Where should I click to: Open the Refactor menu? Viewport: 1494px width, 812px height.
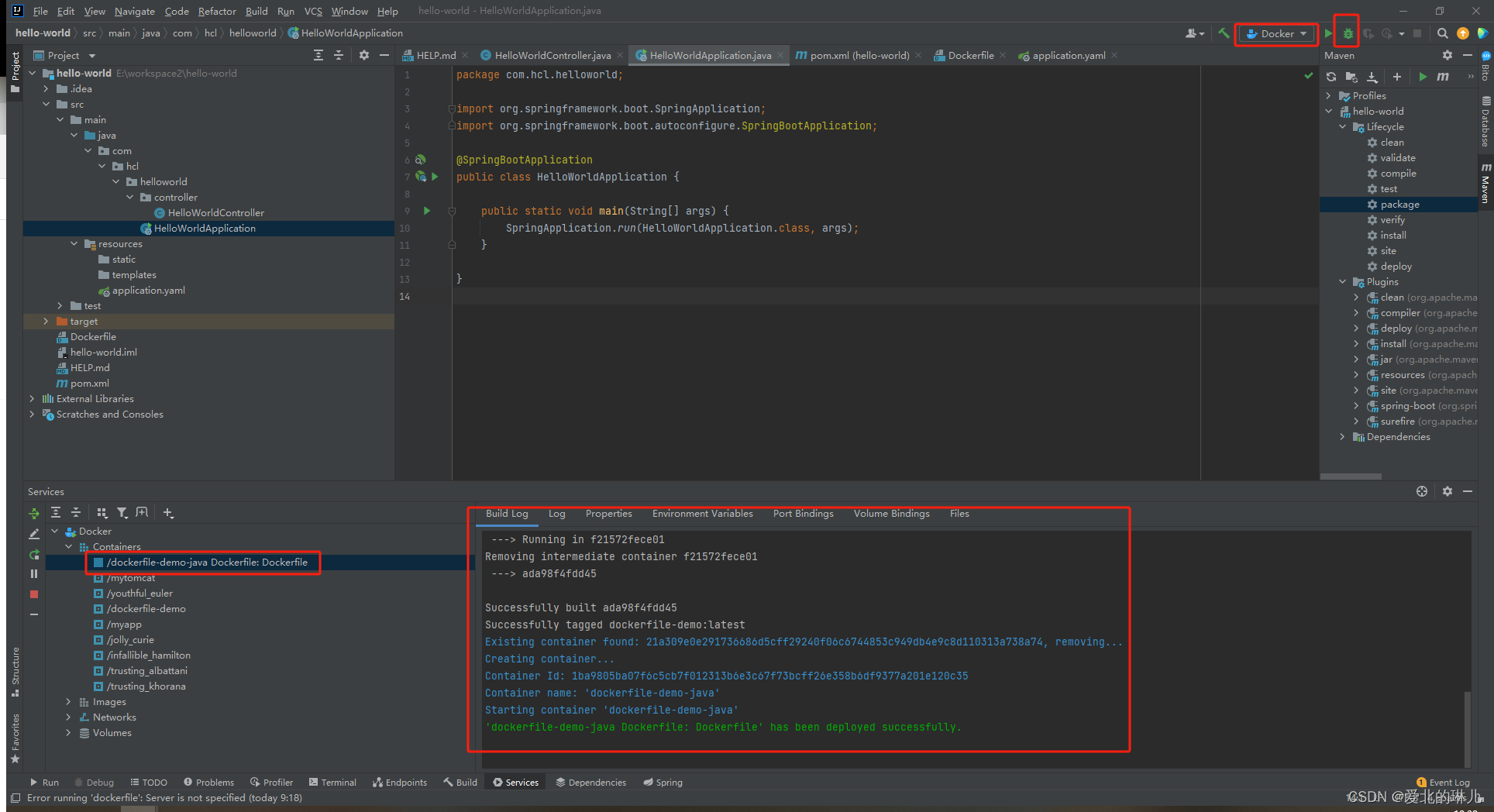tap(217, 11)
